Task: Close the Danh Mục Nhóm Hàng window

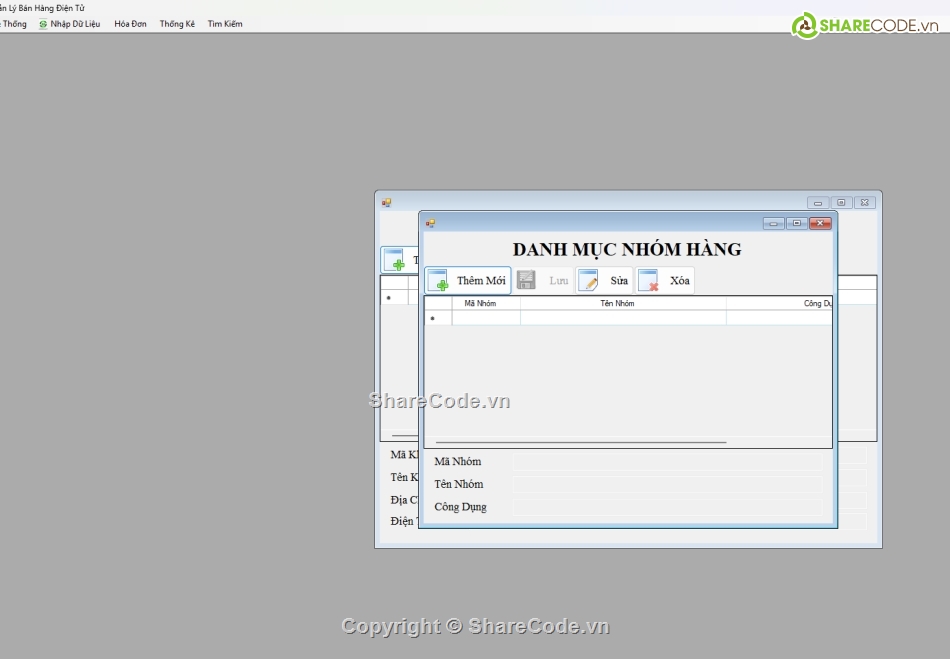Action: [820, 223]
